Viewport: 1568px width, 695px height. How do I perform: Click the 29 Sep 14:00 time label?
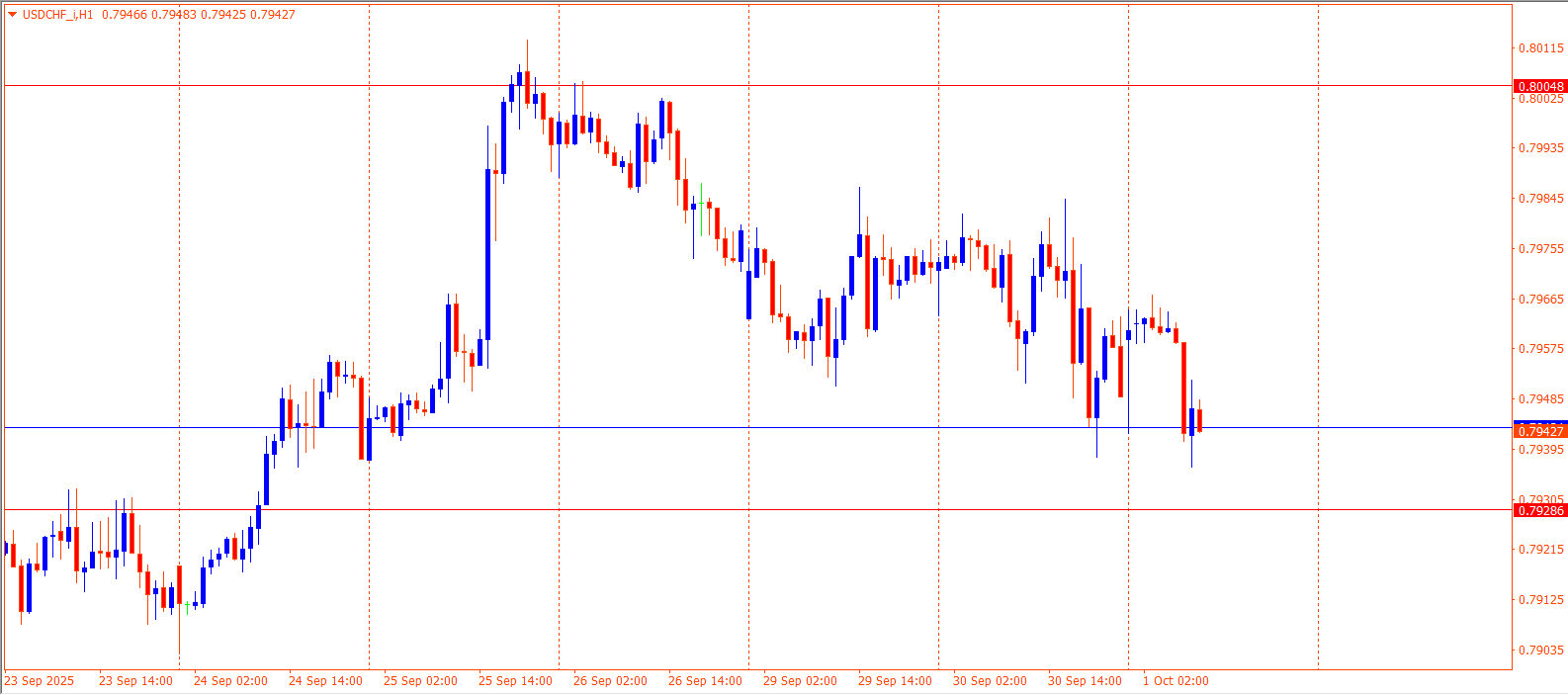(x=895, y=681)
